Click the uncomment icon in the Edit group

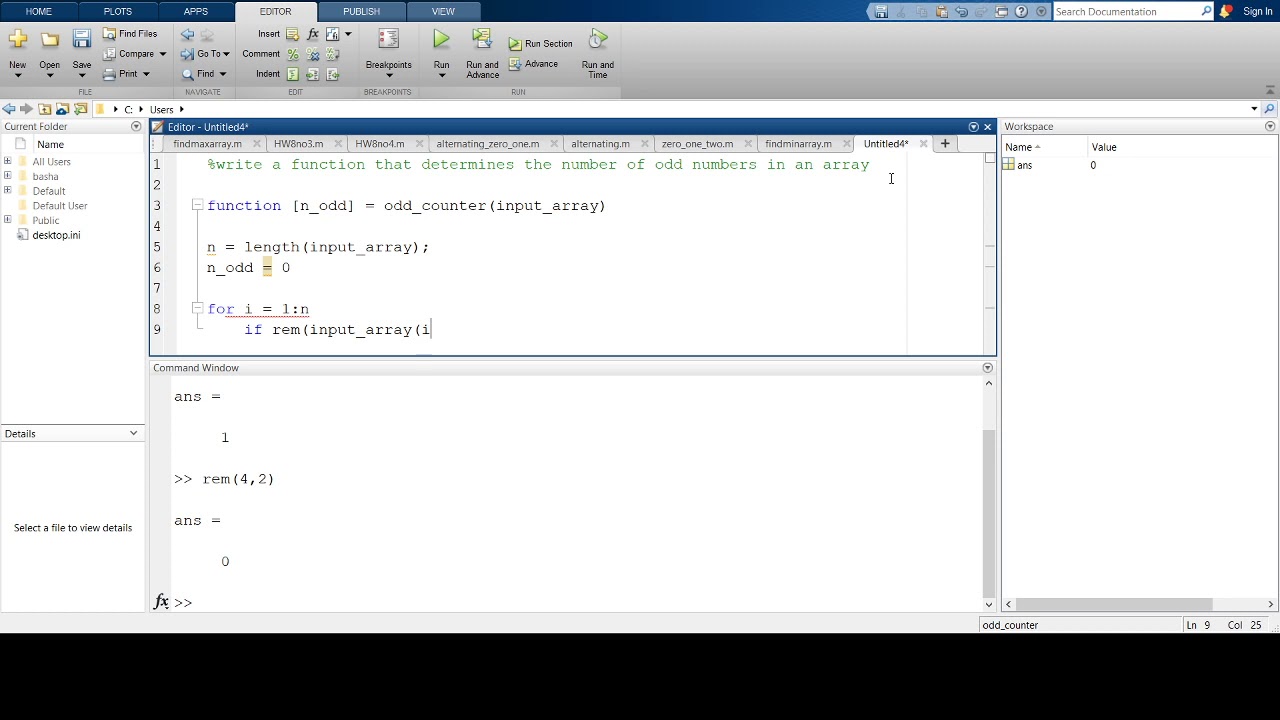pyautogui.click(x=313, y=54)
